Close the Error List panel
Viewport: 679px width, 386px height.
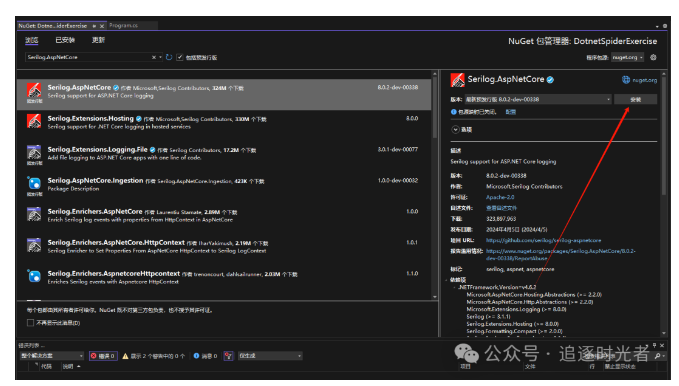pyautogui.click(x=662, y=345)
